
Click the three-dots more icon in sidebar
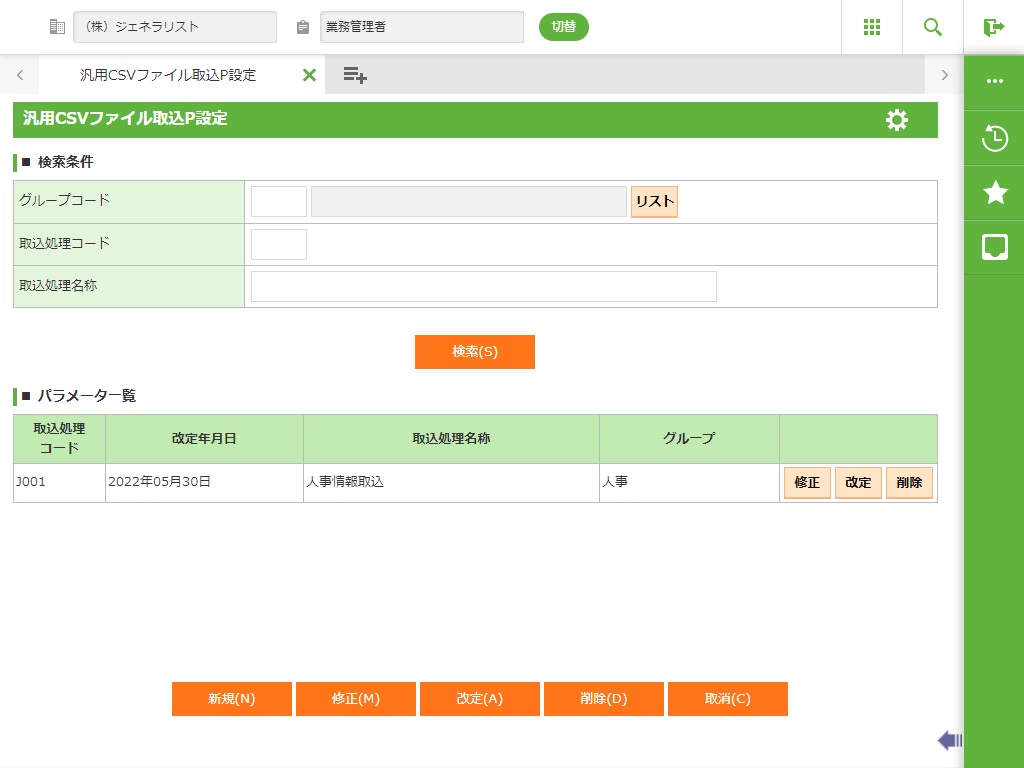pos(995,82)
